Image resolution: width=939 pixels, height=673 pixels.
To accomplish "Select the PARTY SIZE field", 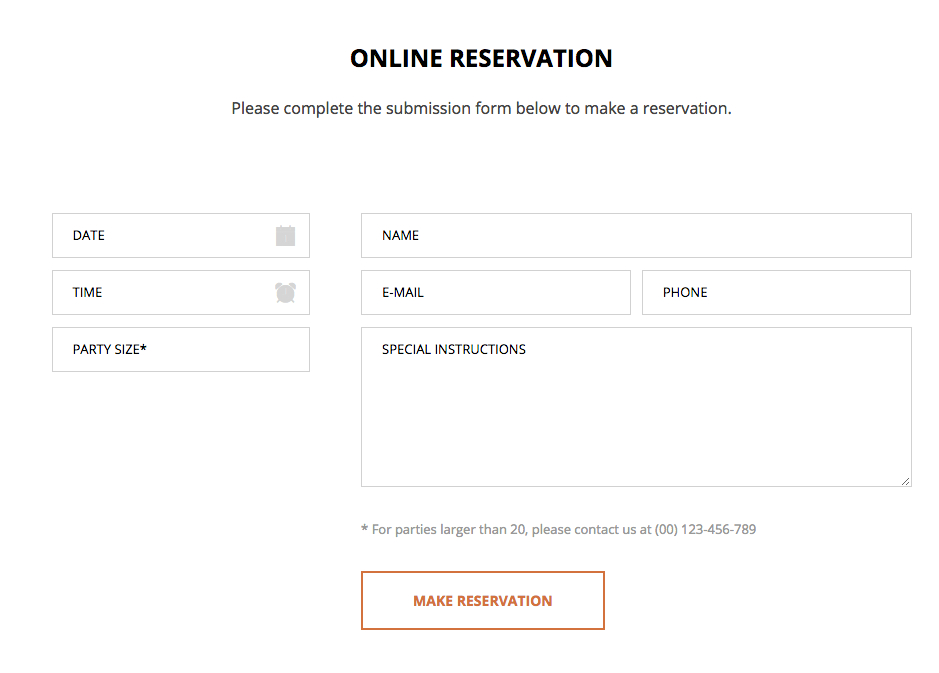I will point(180,349).
